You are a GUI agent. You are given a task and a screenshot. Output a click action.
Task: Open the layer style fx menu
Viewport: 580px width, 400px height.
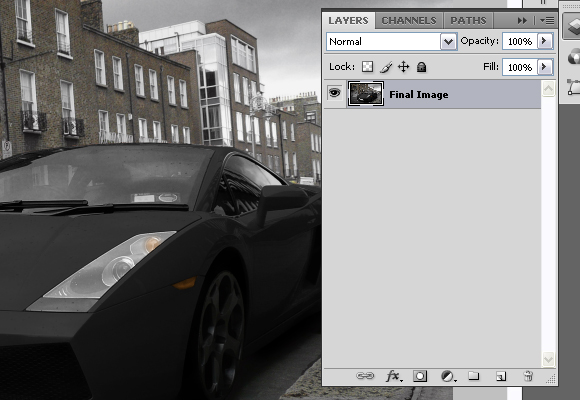tap(394, 376)
